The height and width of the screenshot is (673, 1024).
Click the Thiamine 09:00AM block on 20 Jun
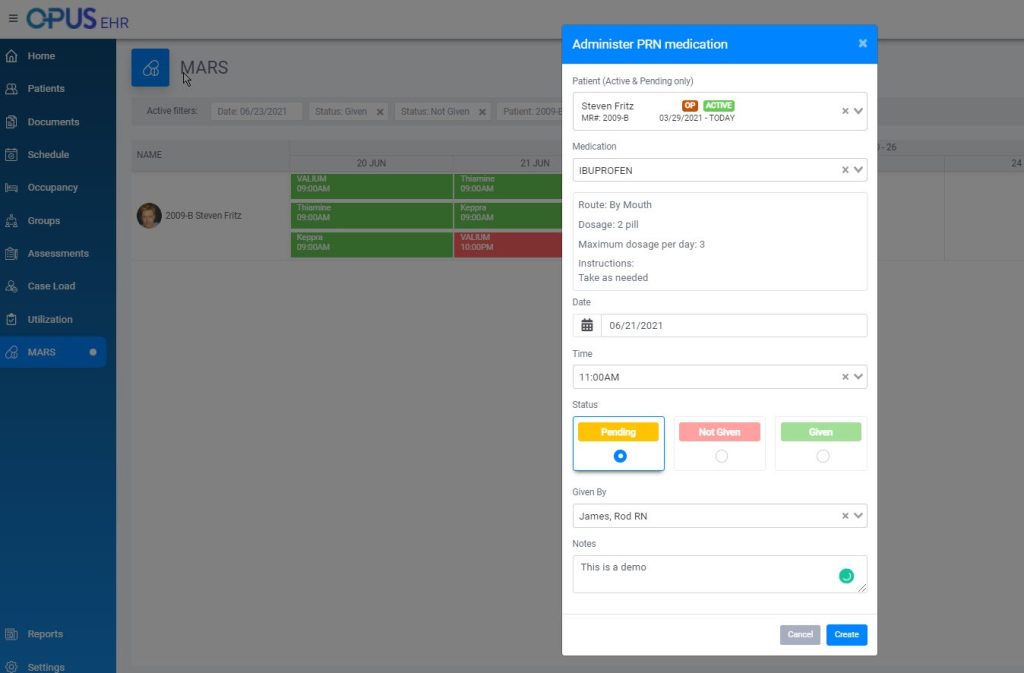[x=372, y=215]
